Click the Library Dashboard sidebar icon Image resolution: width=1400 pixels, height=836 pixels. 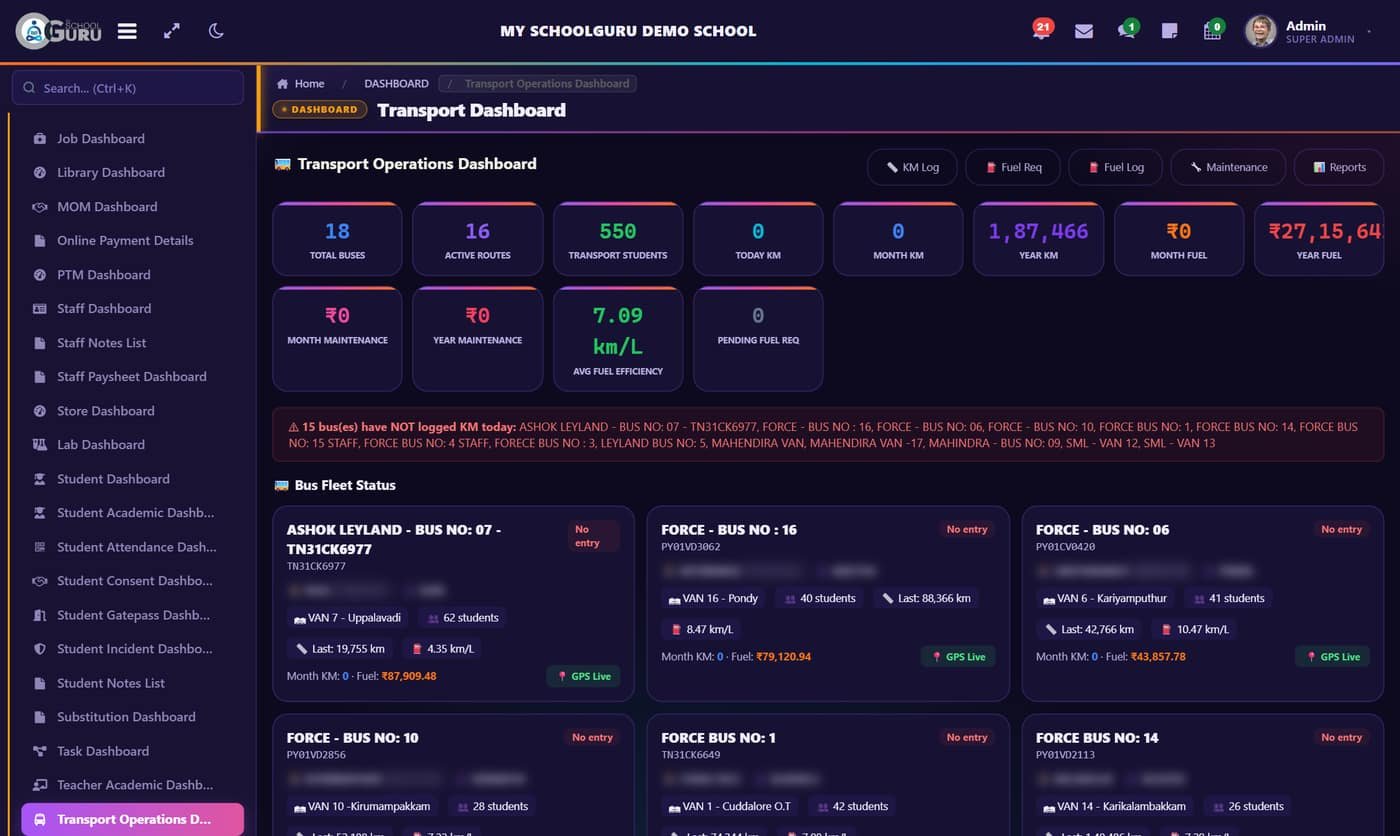[40, 173]
